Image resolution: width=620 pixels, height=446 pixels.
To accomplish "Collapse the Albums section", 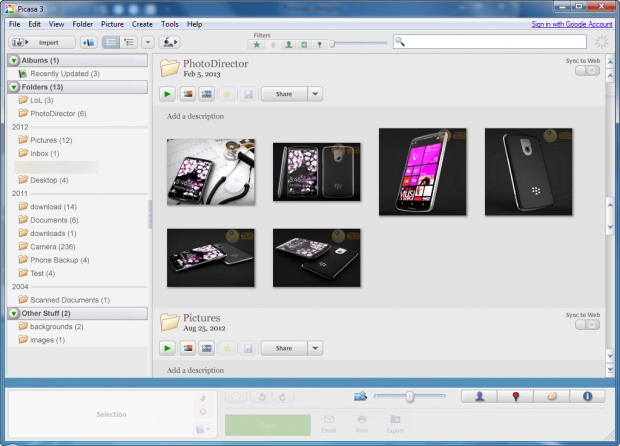I will click(x=14, y=60).
